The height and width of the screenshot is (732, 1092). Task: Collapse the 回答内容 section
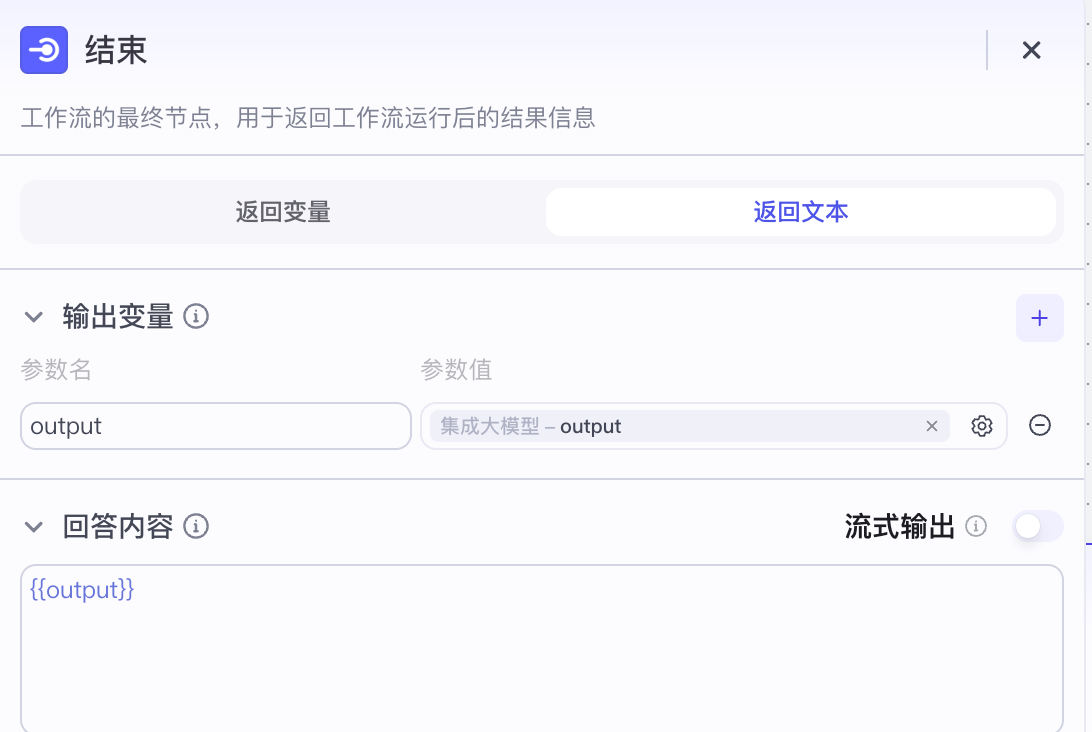click(33, 527)
